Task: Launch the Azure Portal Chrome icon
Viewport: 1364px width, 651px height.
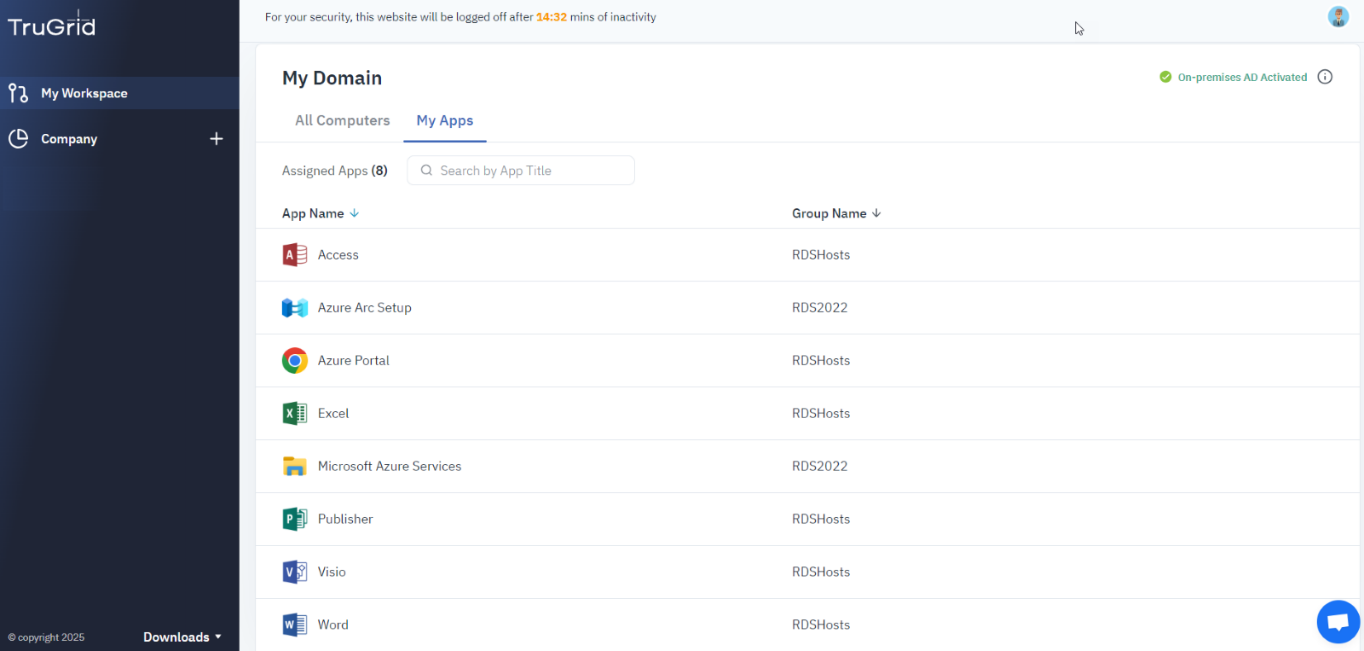Action: [x=294, y=361]
